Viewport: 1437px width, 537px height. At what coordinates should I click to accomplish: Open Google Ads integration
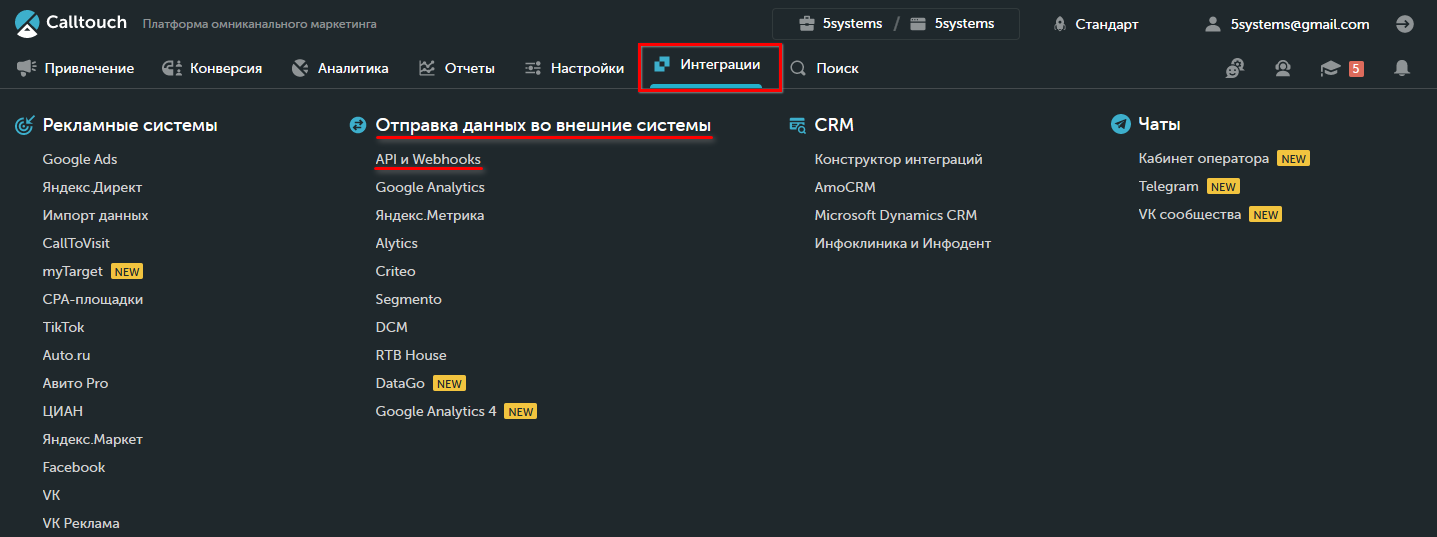coord(80,159)
